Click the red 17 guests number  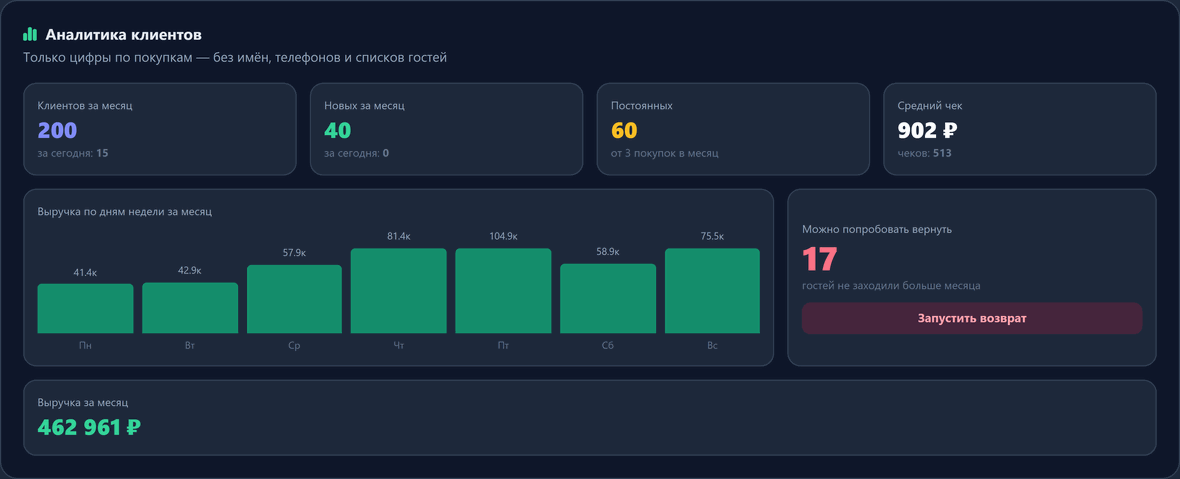[x=820, y=259]
